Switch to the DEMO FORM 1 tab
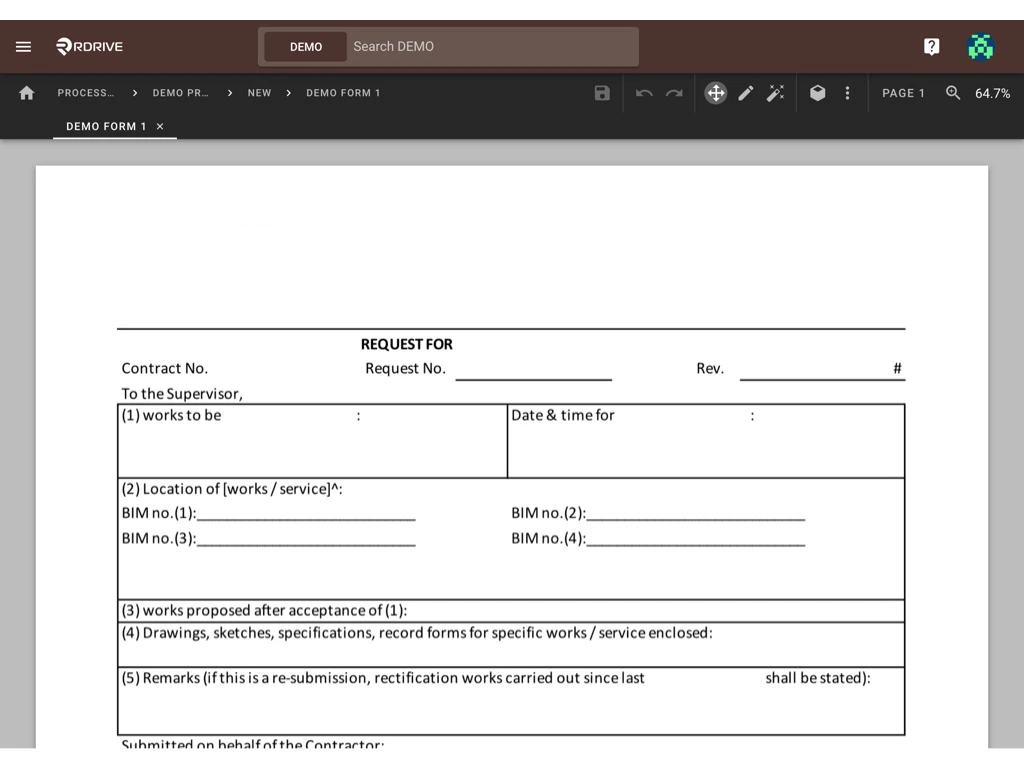Viewport: 1024px width, 768px height. [106, 126]
